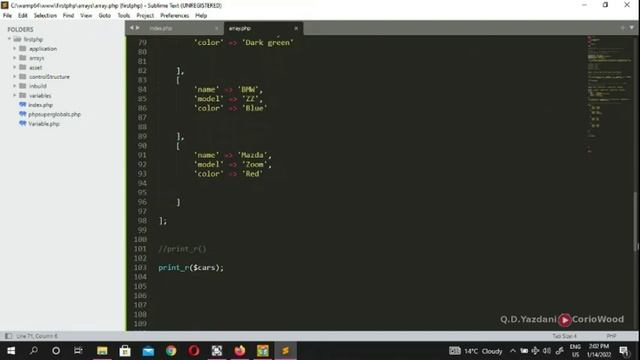
Task: Launch Opera browser from the taskbar
Action: (x=194, y=351)
